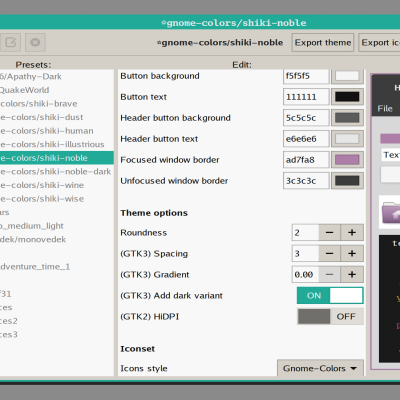Open Unfocused window border dark swatch
This screenshot has width=400, height=400.
347,181
